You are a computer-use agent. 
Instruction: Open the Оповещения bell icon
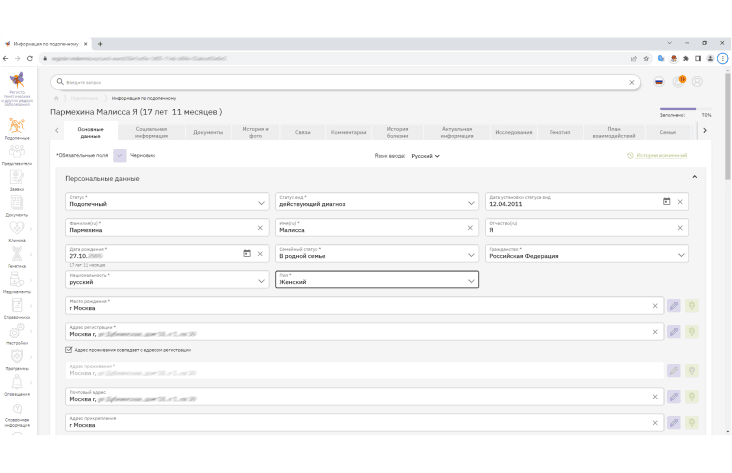[x=17, y=382]
